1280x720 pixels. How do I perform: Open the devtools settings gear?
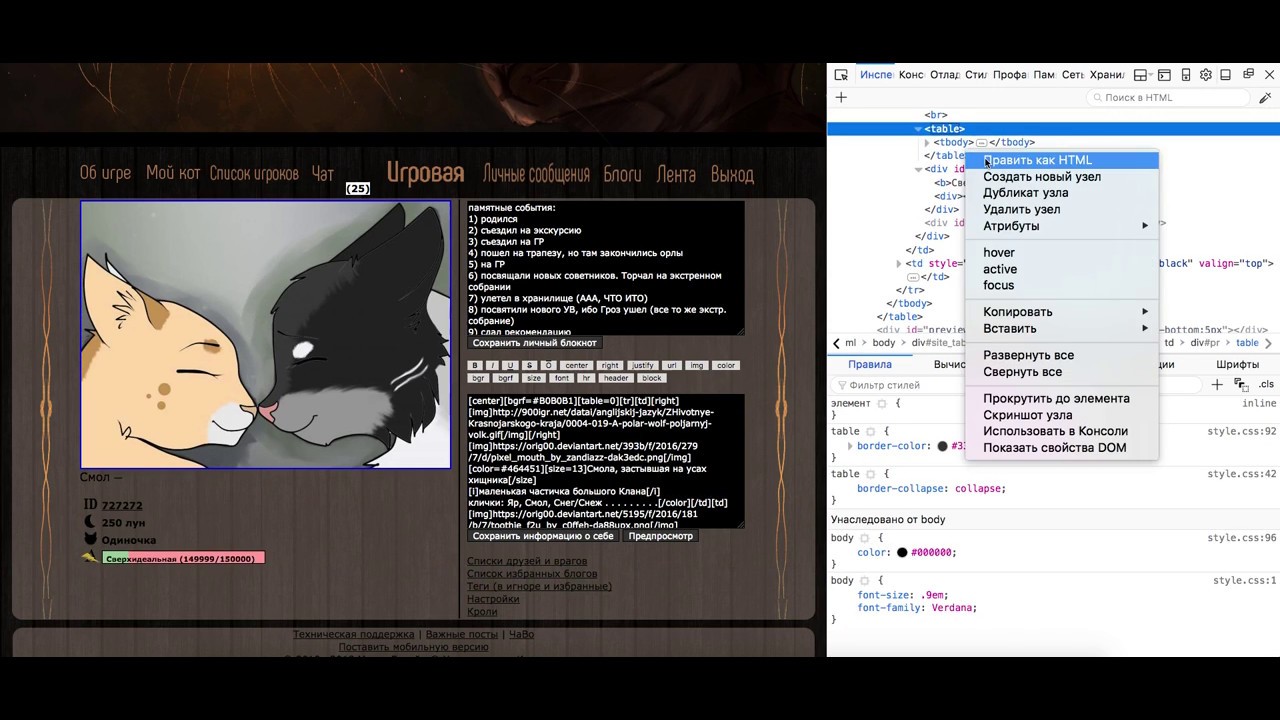(x=1206, y=75)
